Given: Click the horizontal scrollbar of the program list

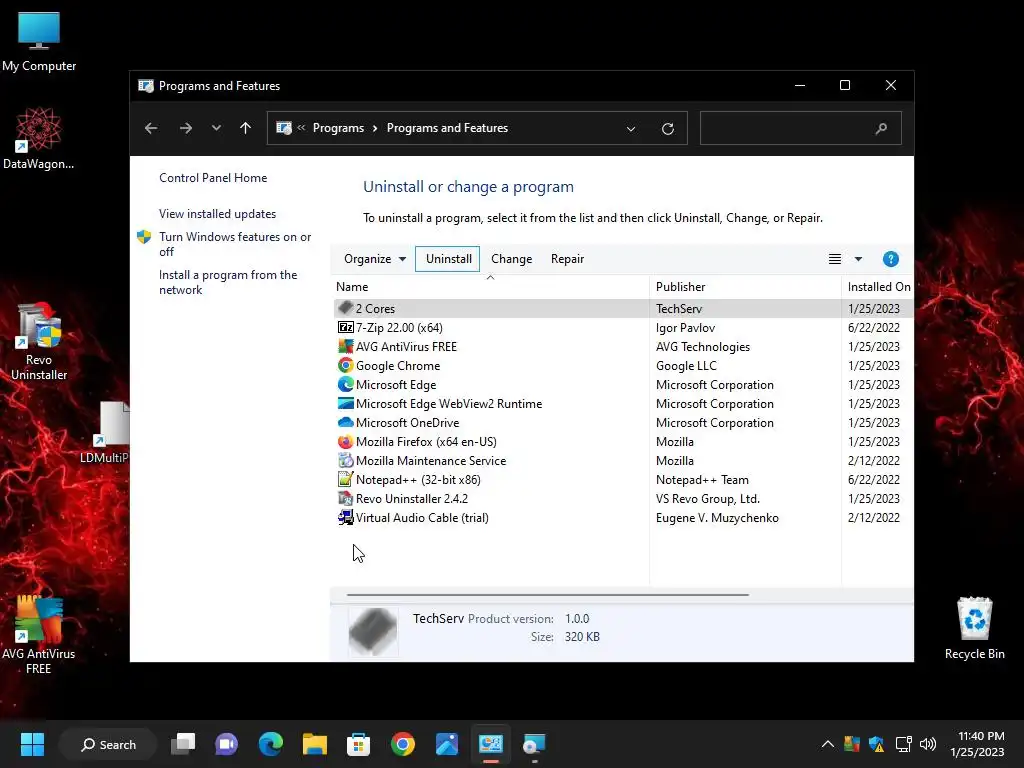Looking at the screenshot, I should pos(547,595).
